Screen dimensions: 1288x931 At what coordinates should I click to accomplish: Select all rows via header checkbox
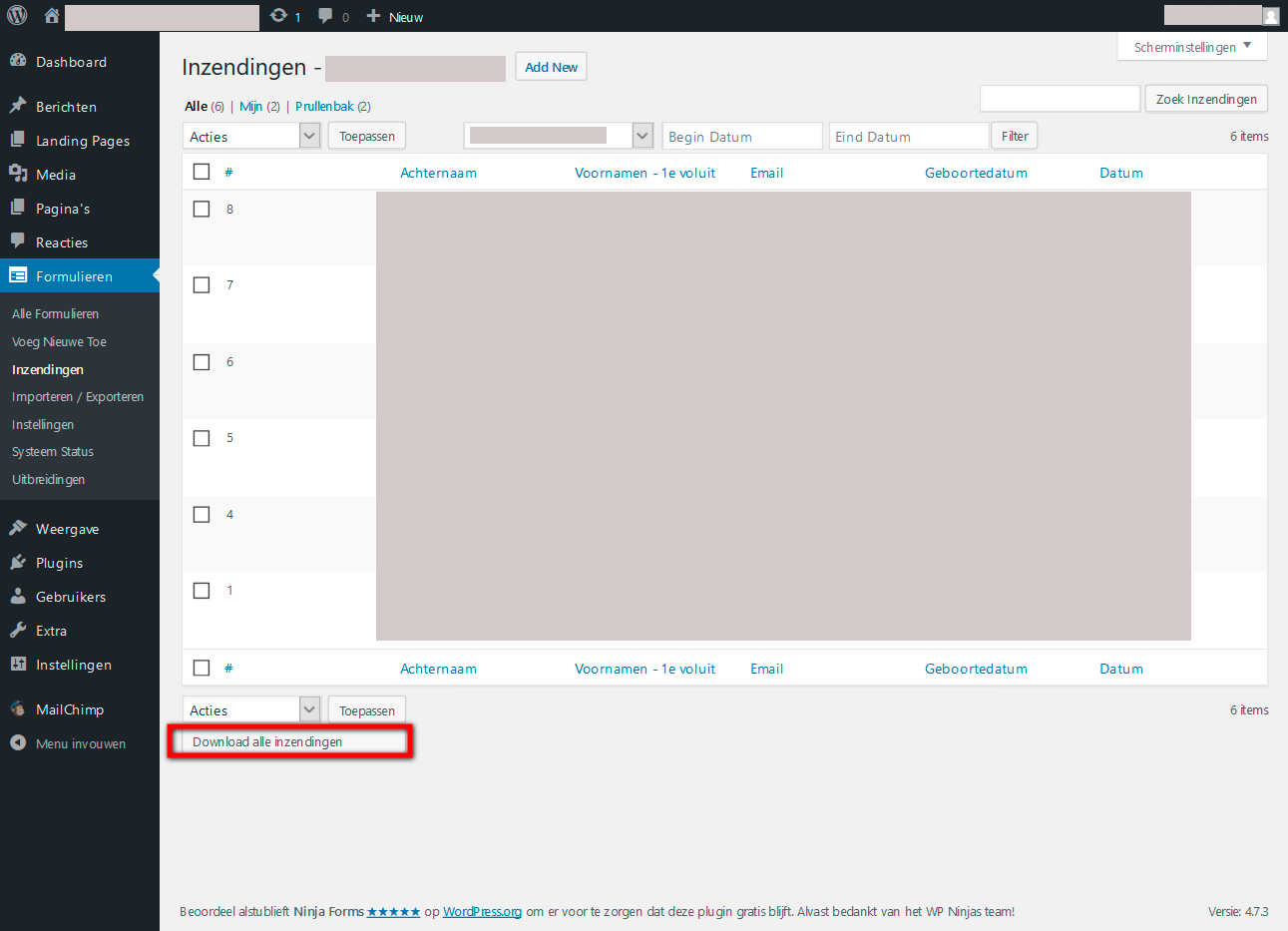coord(202,172)
